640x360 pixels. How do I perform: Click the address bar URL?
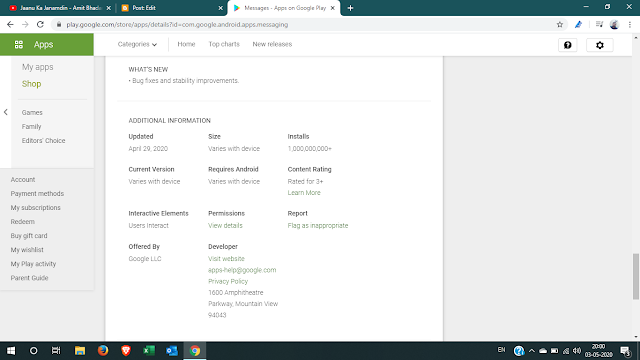pos(177,24)
